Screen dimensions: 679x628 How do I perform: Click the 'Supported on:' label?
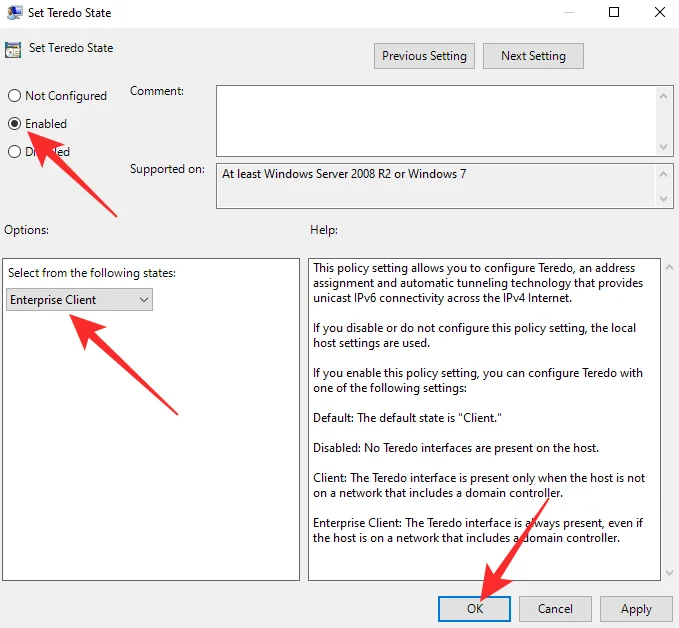point(167,169)
